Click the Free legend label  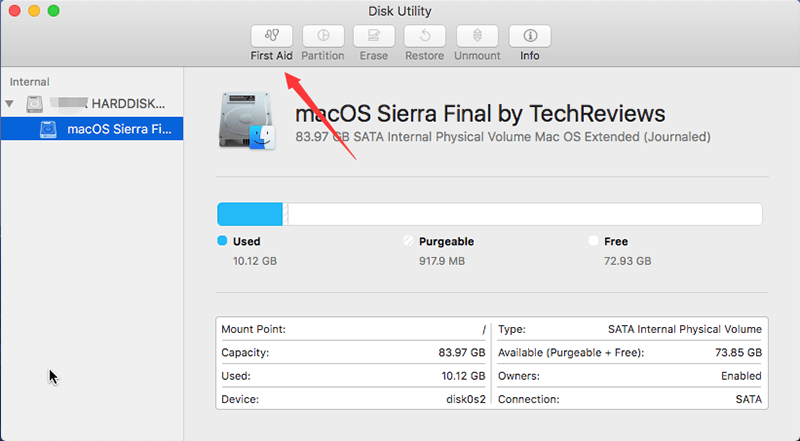tap(616, 241)
